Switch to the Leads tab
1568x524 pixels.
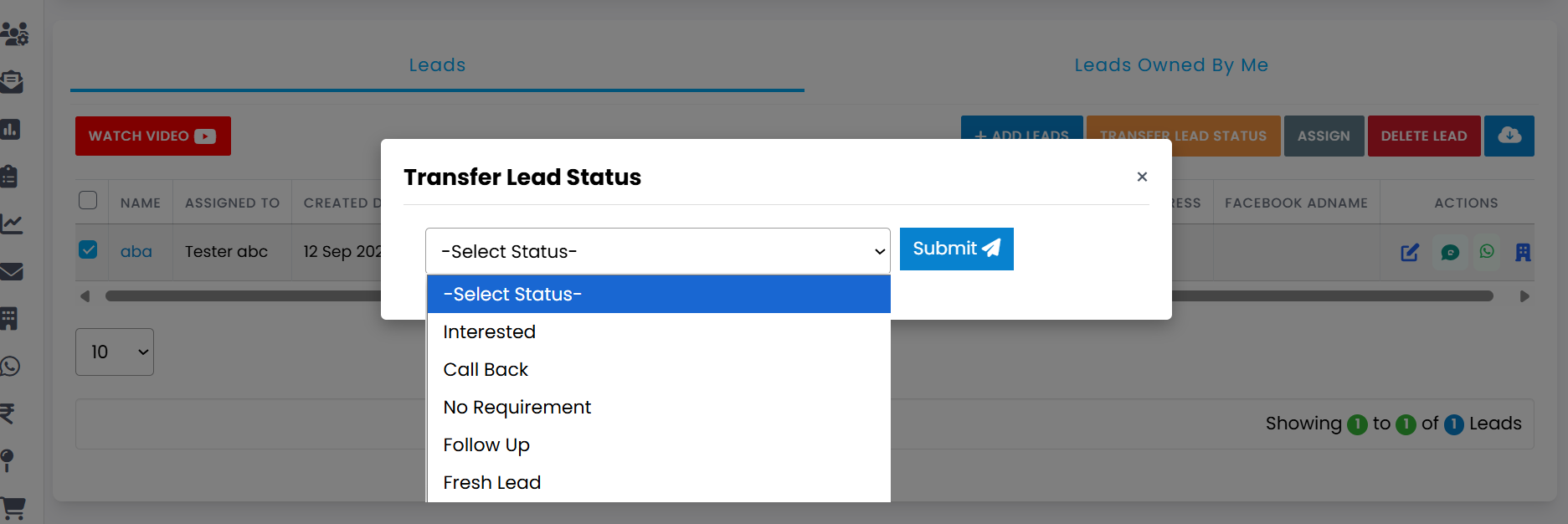point(437,65)
